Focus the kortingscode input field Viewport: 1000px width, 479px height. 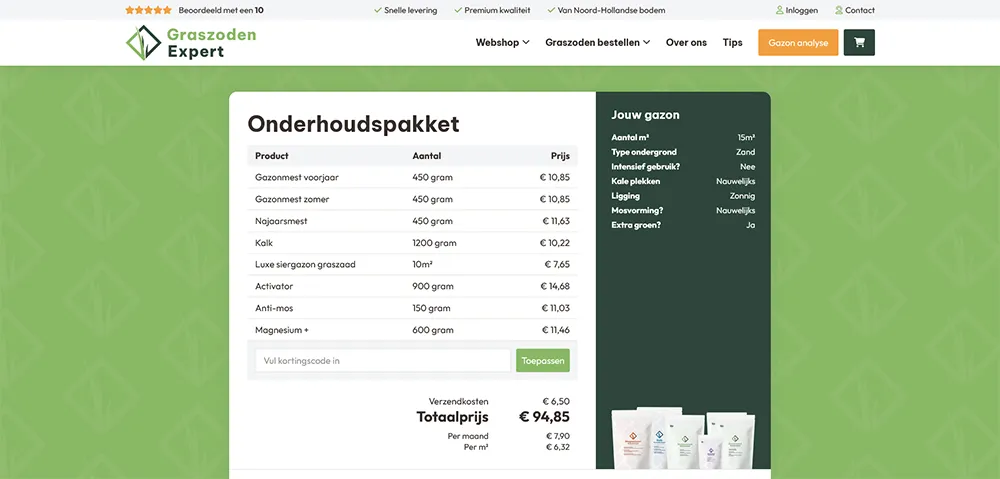(383, 360)
